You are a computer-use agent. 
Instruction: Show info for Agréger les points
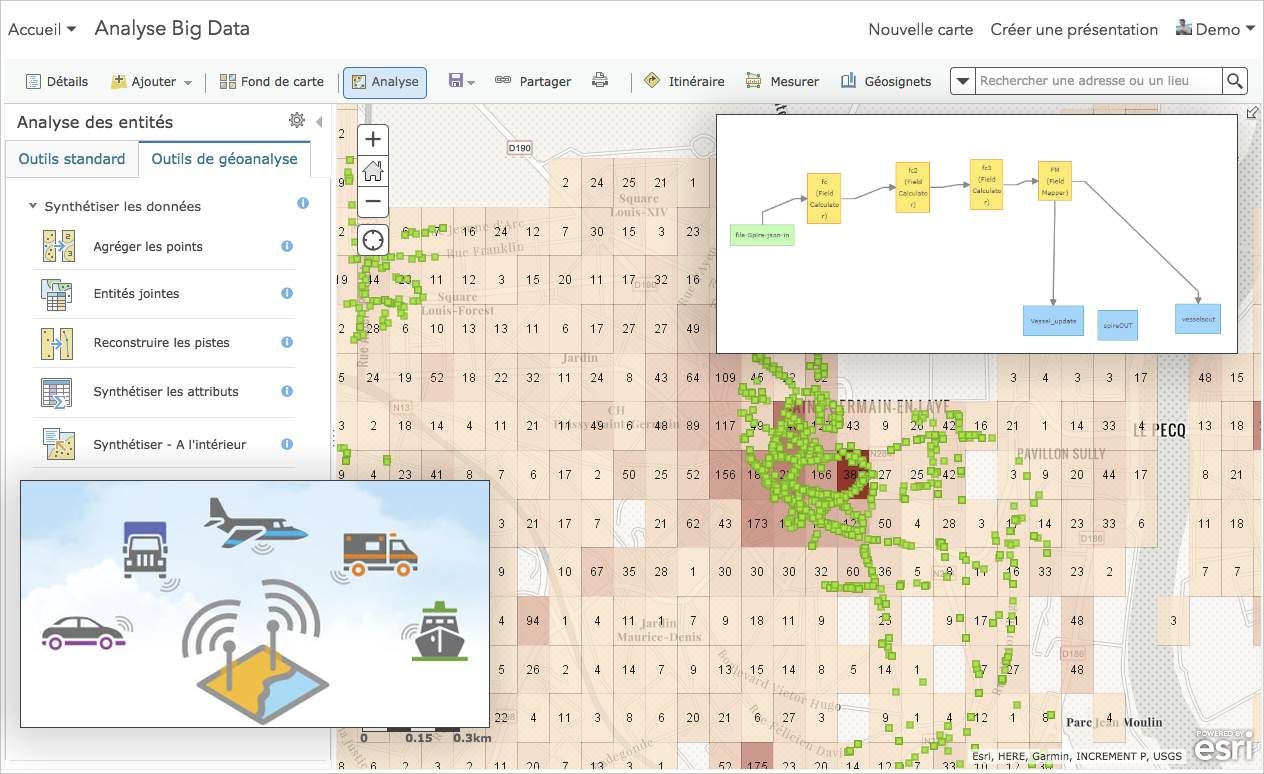287,246
